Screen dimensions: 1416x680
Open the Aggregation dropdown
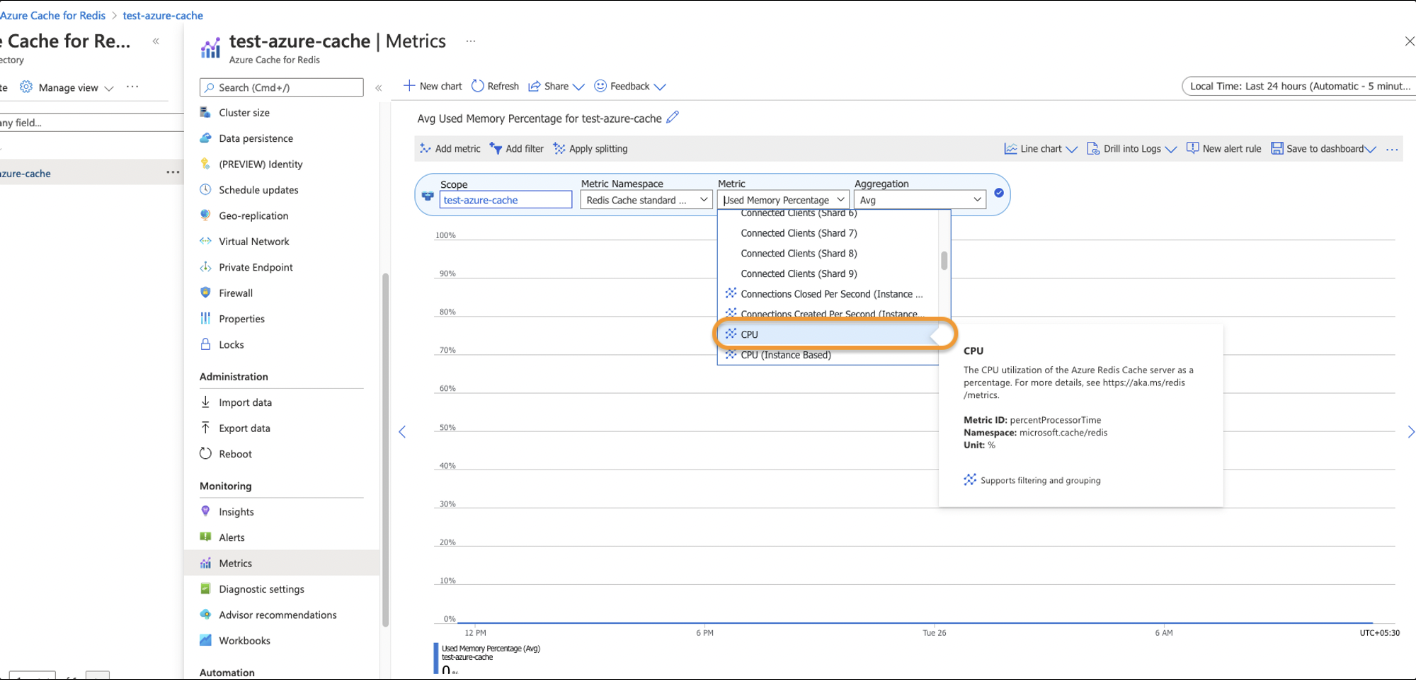[920, 200]
